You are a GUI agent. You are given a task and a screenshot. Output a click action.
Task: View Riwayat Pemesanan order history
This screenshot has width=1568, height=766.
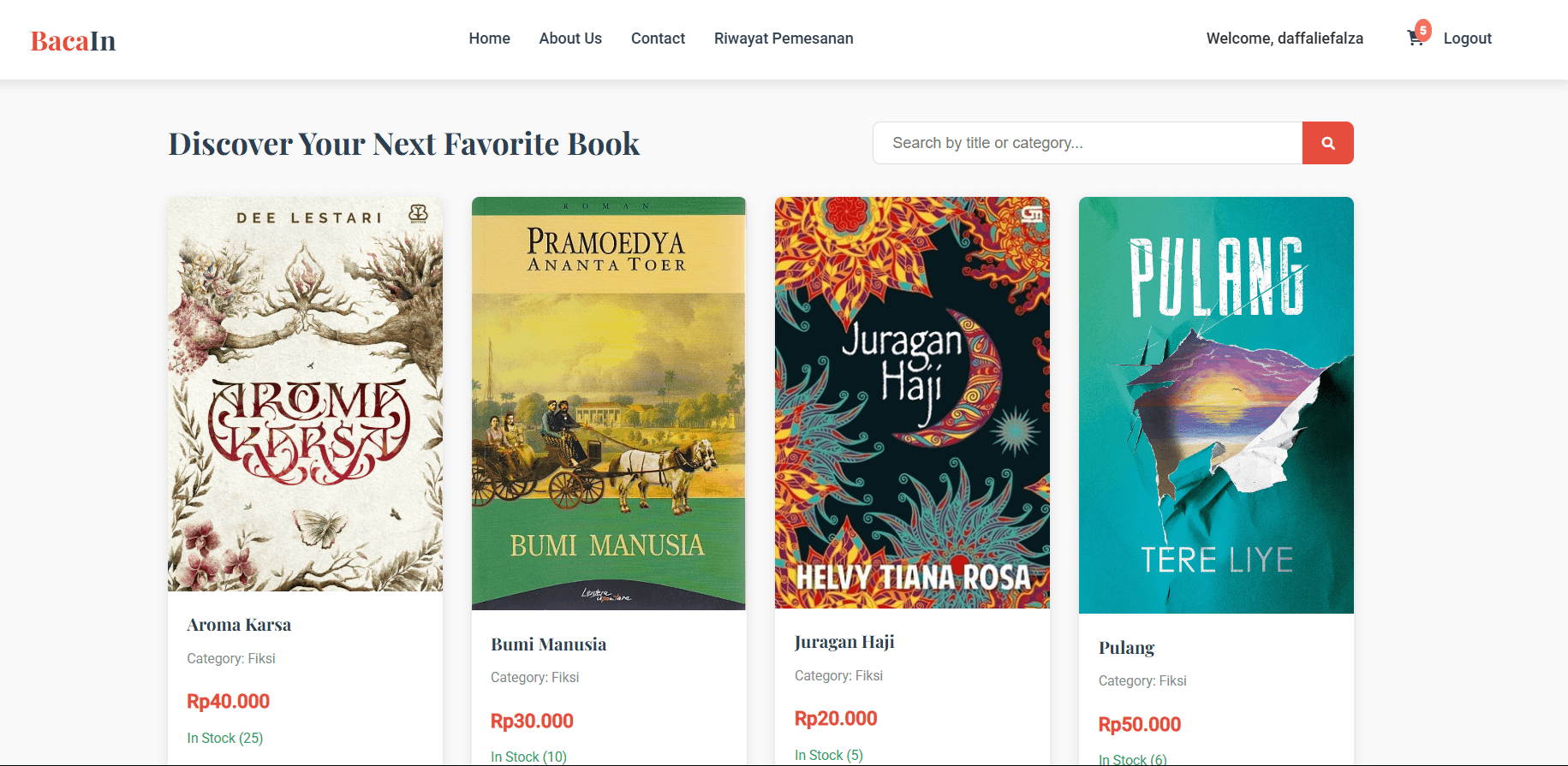[x=784, y=39]
